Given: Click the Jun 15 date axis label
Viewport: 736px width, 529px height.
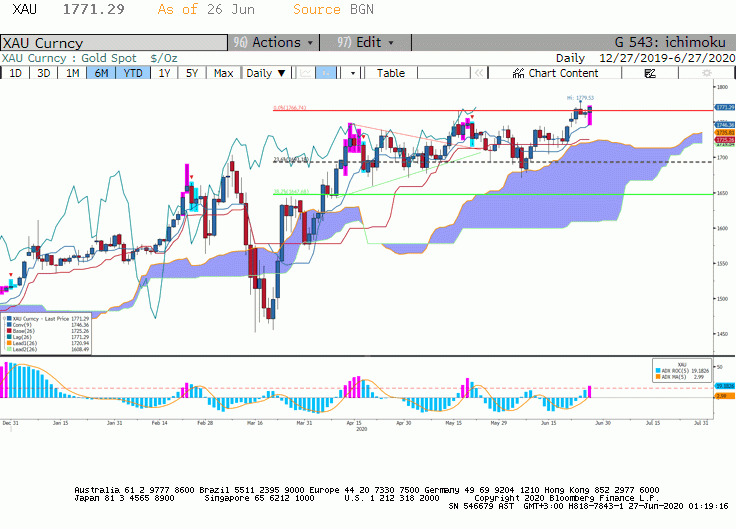Looking at the screenshot, I should [x=549, y=423].
